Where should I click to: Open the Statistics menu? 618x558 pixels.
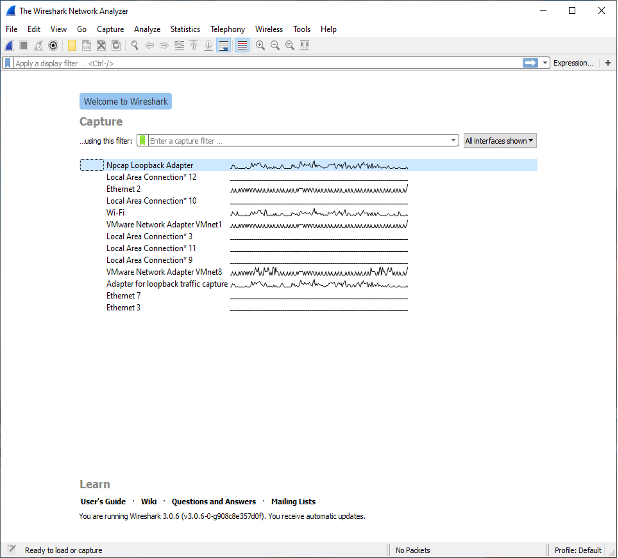click(x=185, y=29)
